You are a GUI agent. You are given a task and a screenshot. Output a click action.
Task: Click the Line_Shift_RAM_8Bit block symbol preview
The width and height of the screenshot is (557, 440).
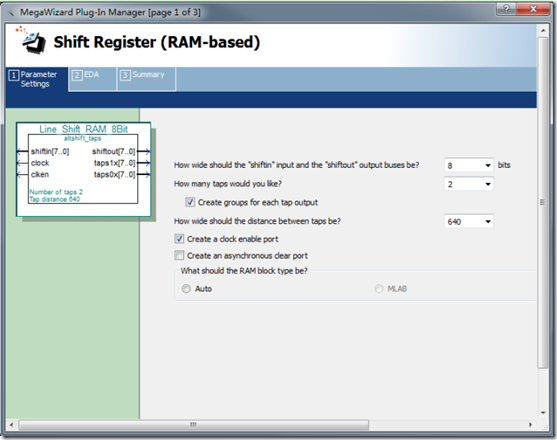coord(83,169)
